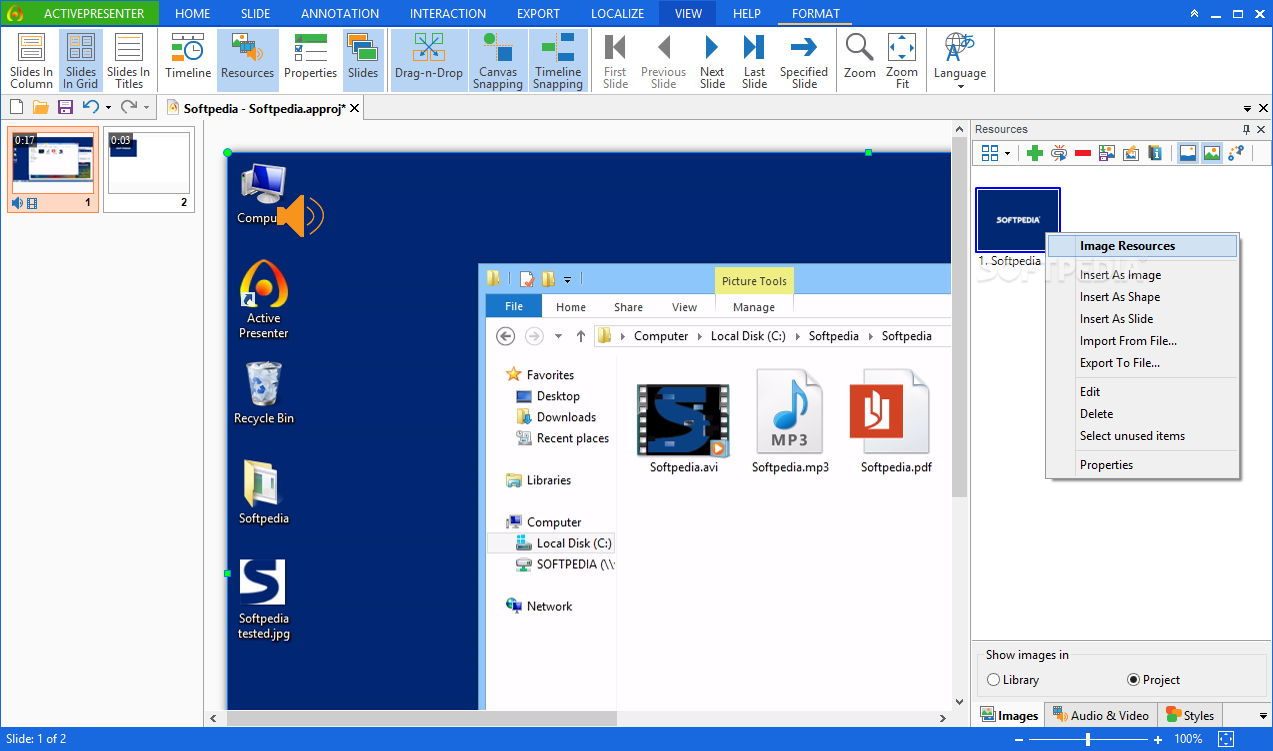Toggle background images filter in Resources

point(1188,153)
